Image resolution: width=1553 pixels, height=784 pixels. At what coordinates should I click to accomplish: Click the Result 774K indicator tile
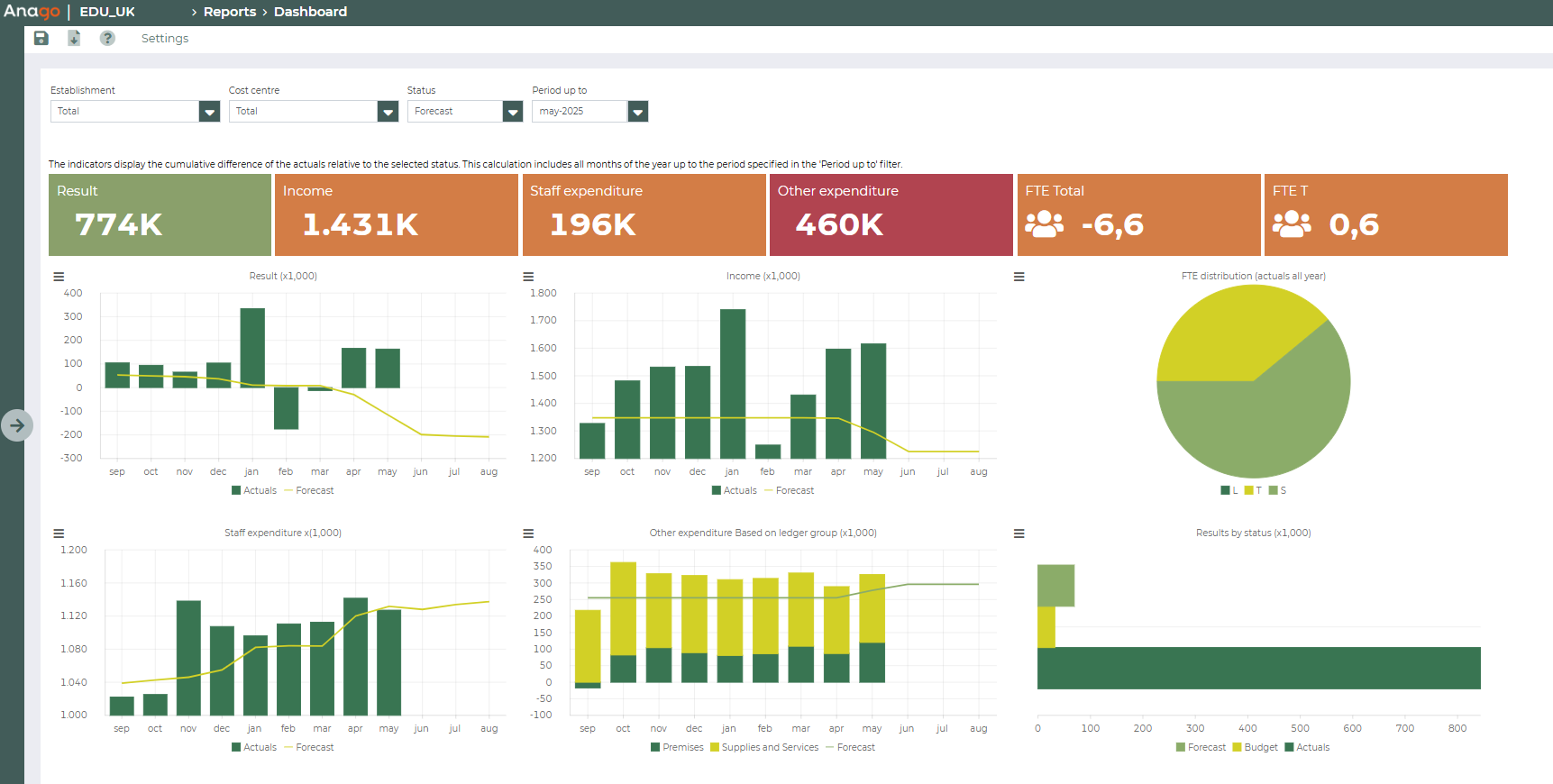160,214
